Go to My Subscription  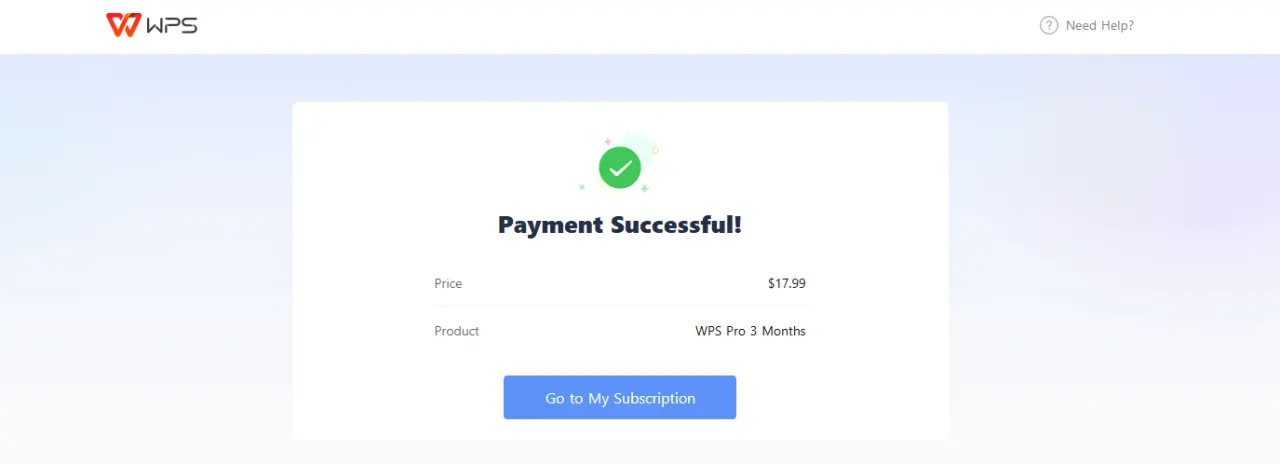click(x=620, y=397)
